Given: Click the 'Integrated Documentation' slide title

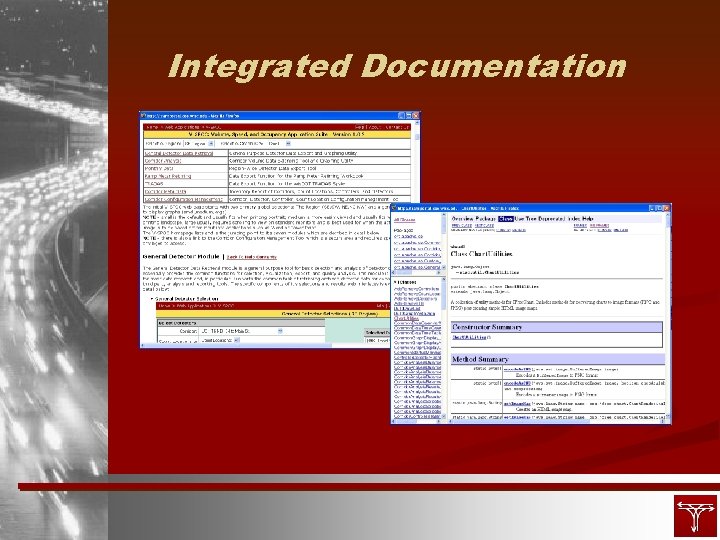Looking at the screenshot, I should [x=398, y=66].
